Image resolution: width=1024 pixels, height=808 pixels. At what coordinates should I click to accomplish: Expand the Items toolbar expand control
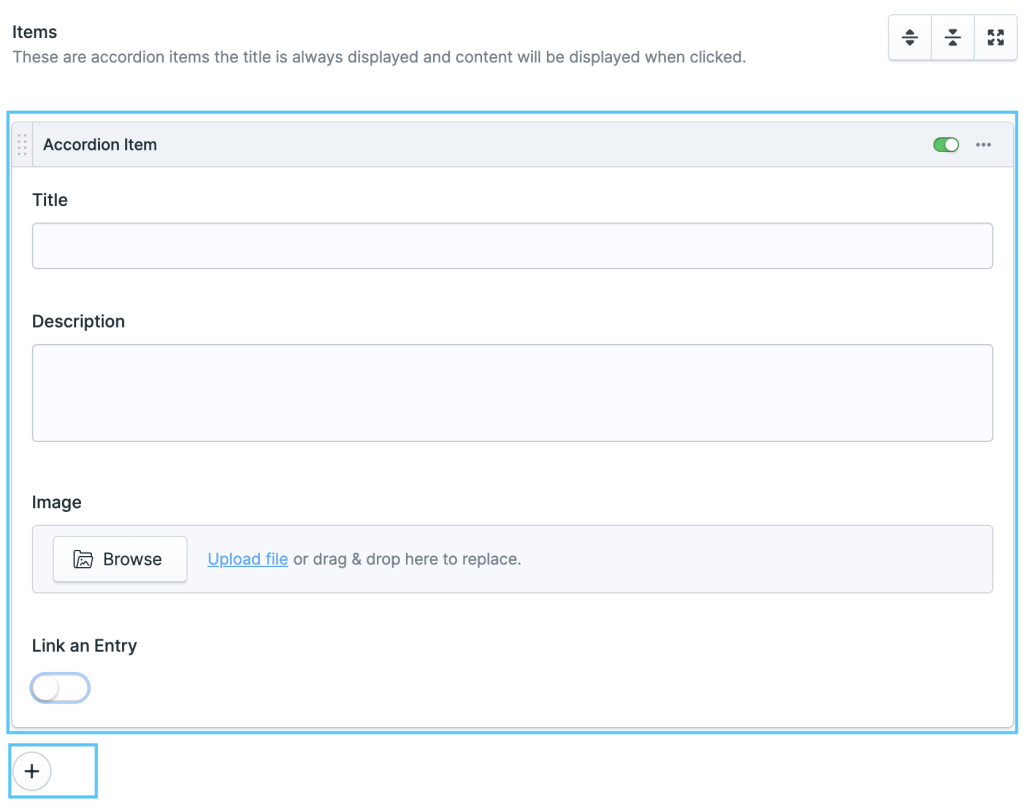(909, 37)
